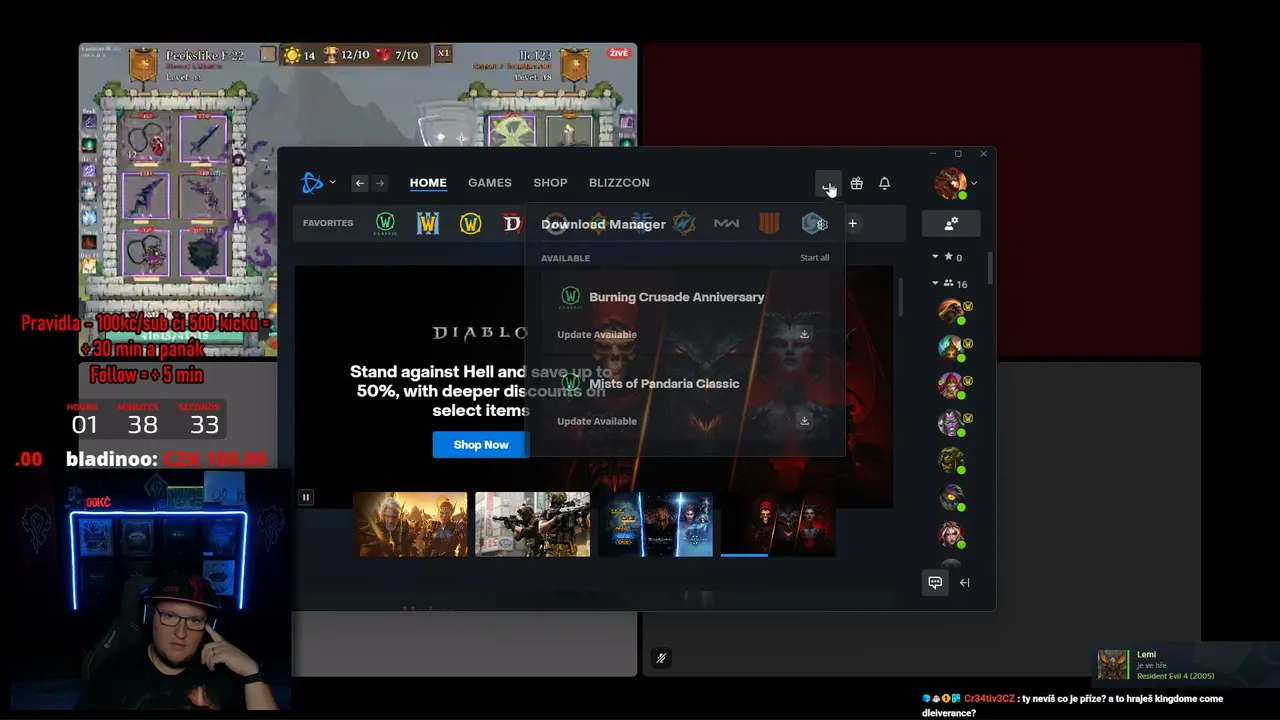Screen dimensions: 1280x720
Task: Click Start all in Download Manager
Action: click(814, 258)
